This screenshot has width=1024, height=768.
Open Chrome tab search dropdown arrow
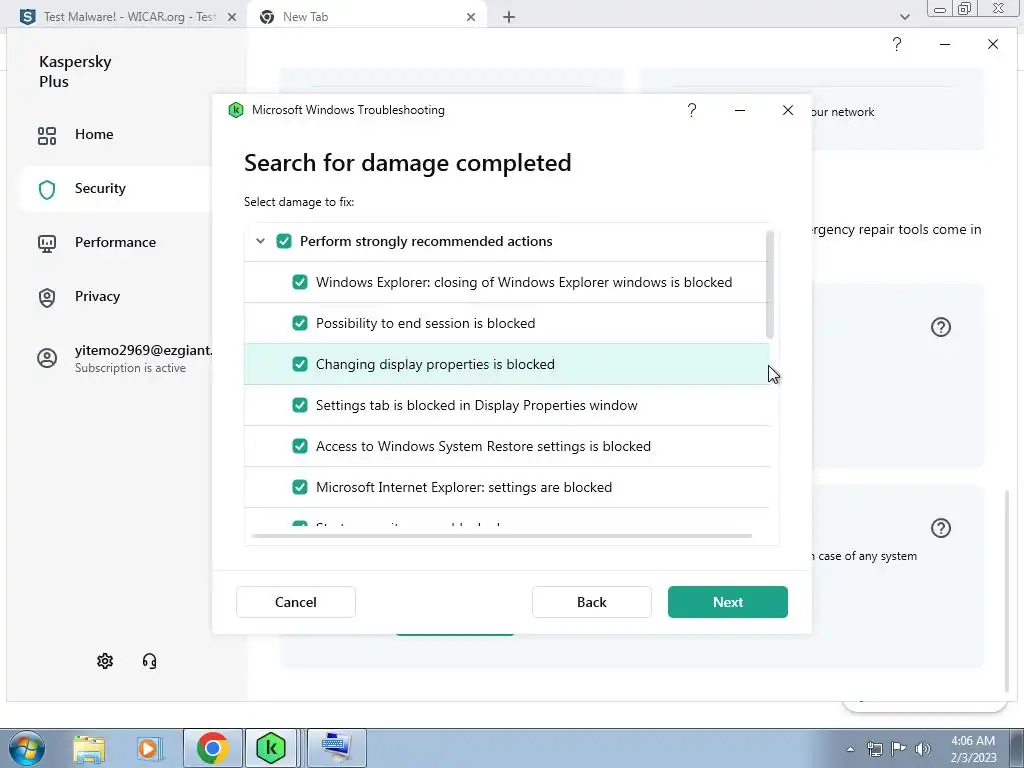904,17
